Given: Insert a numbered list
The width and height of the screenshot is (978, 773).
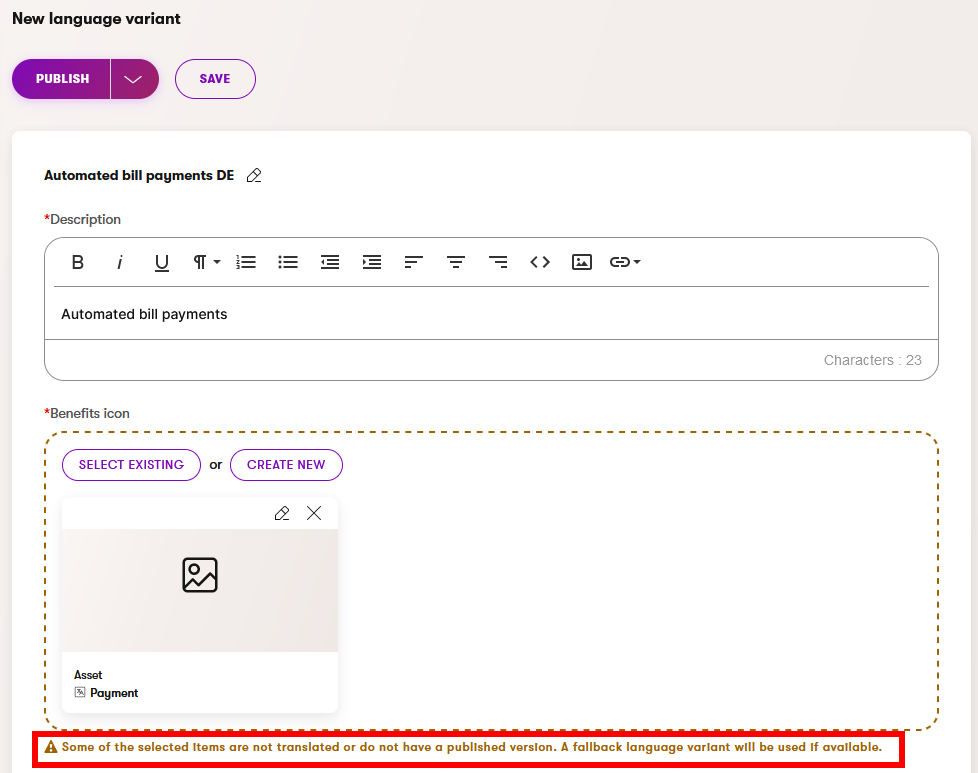Looking at the screenshot, I should coord(246,262).
